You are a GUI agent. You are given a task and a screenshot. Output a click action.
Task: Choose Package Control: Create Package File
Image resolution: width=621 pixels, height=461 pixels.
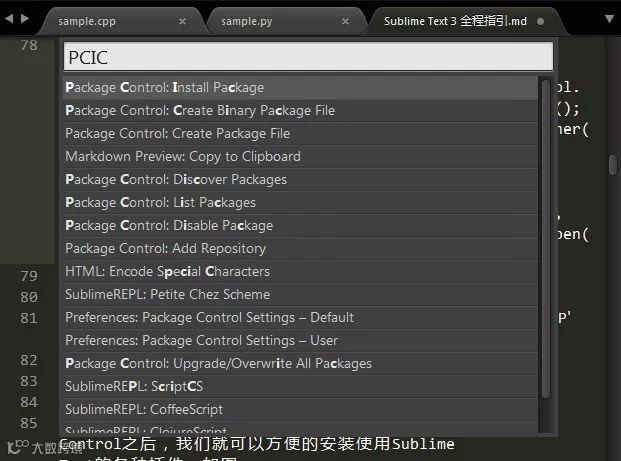coord(301,133)
